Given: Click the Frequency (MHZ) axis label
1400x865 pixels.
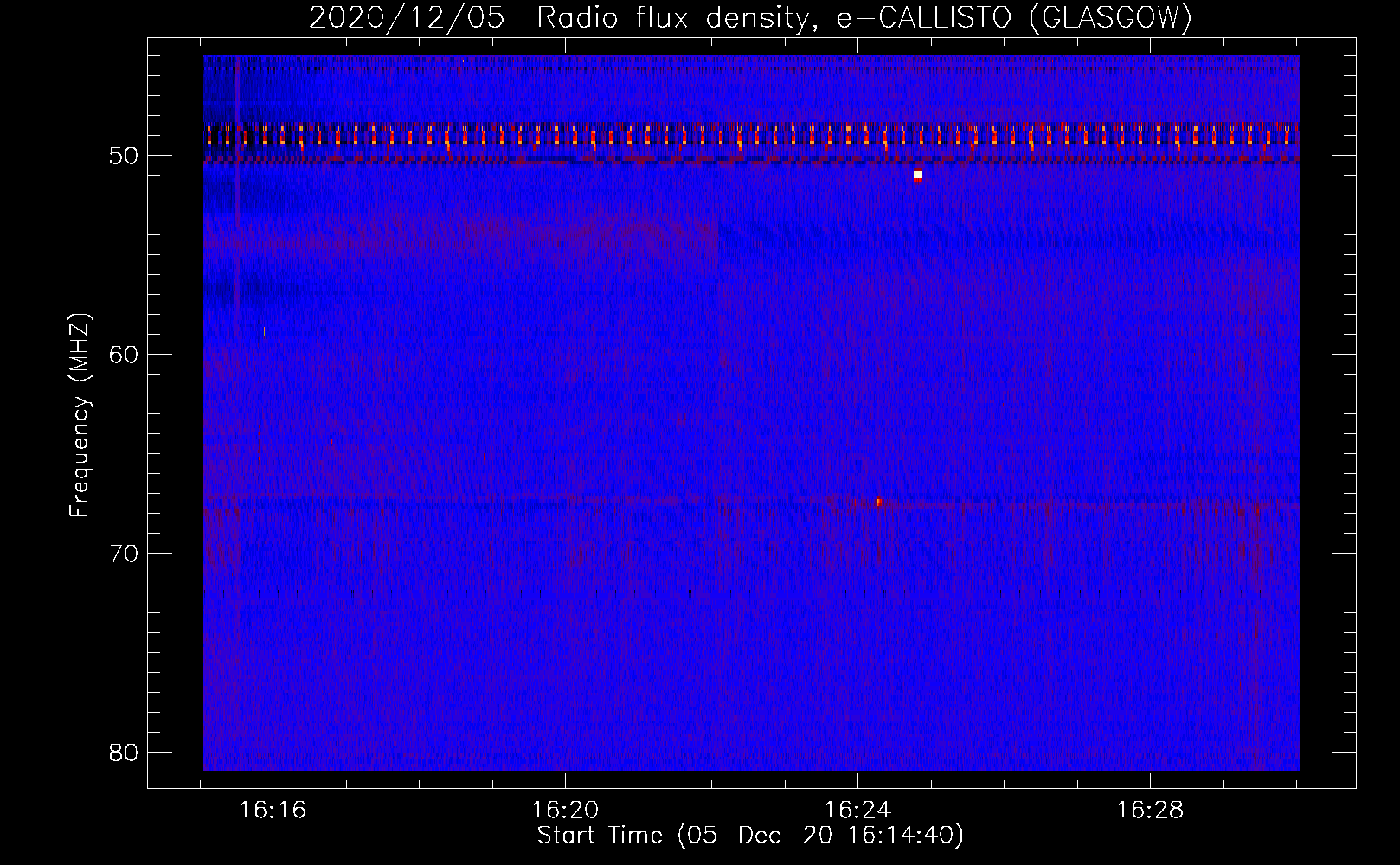Looking at the screenshot, I should tap(80, 415).
